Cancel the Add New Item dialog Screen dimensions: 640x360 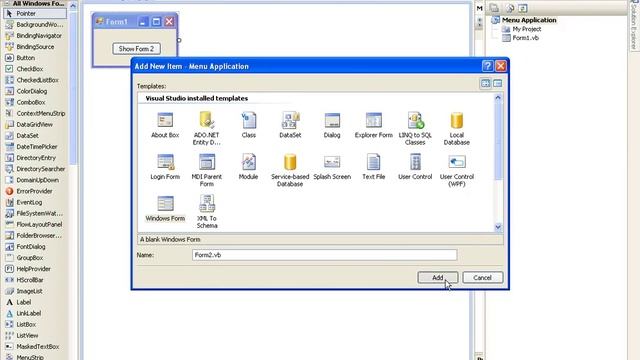tap(482, 278)
